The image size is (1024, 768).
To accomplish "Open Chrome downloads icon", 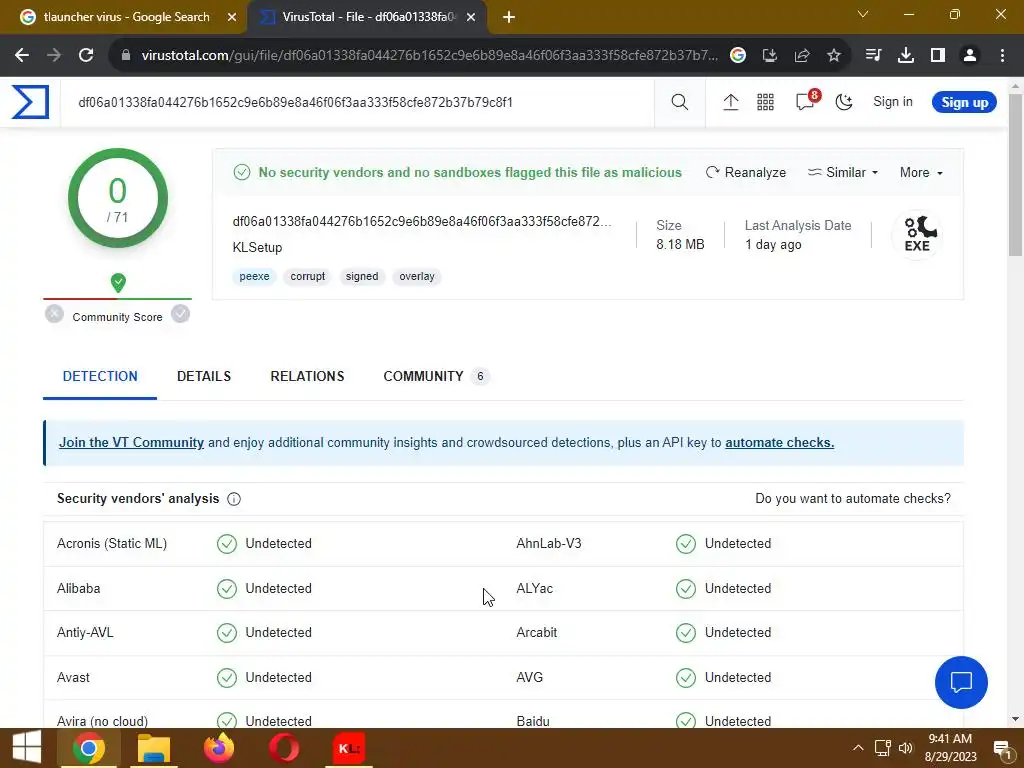I will (905, 56).
